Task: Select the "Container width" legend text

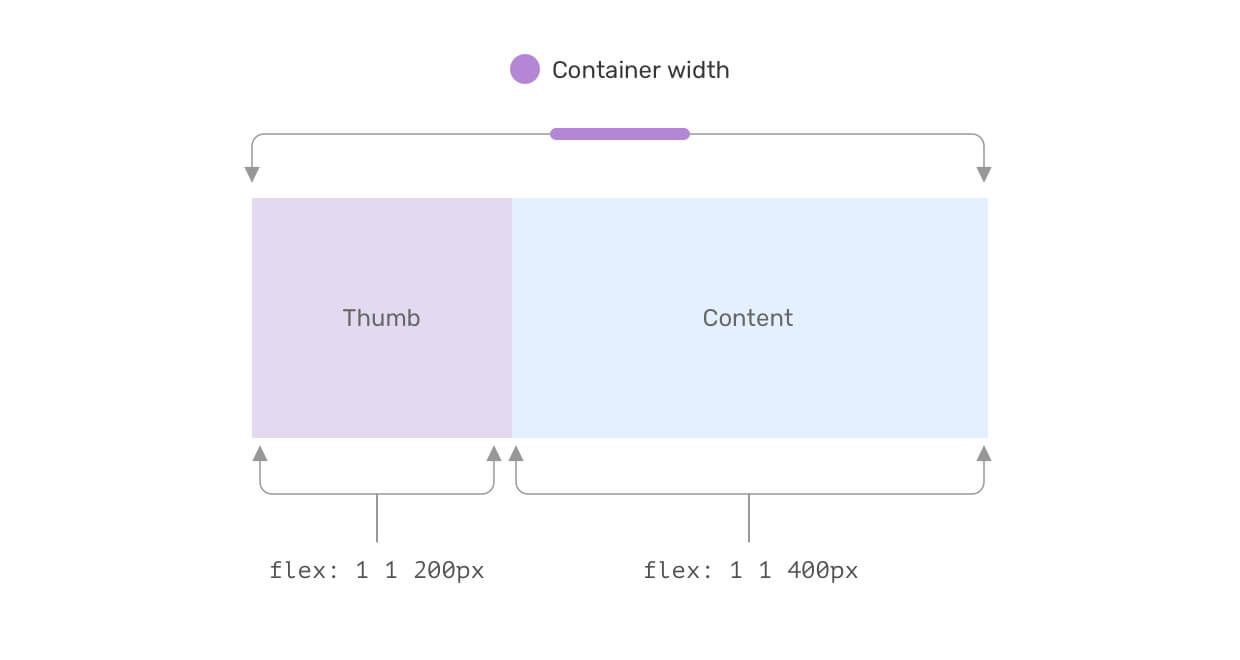Action: pyautogui.click(x=640, y=70)
